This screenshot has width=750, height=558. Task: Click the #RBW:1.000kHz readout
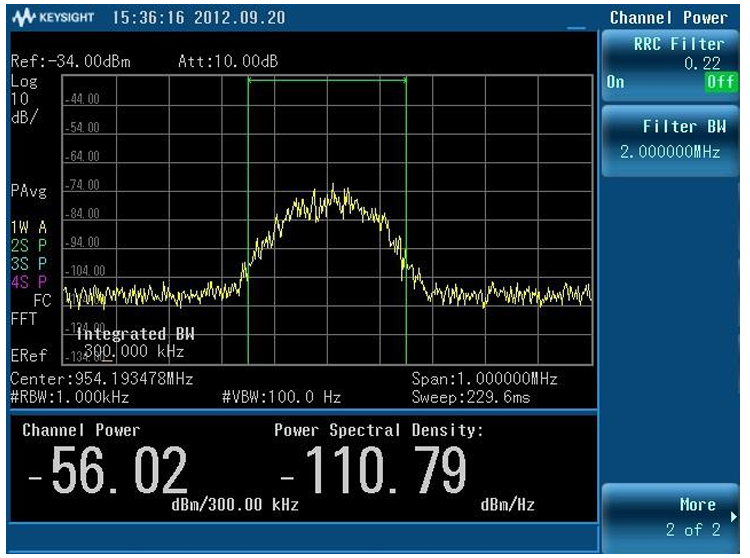tap(70, 397)
